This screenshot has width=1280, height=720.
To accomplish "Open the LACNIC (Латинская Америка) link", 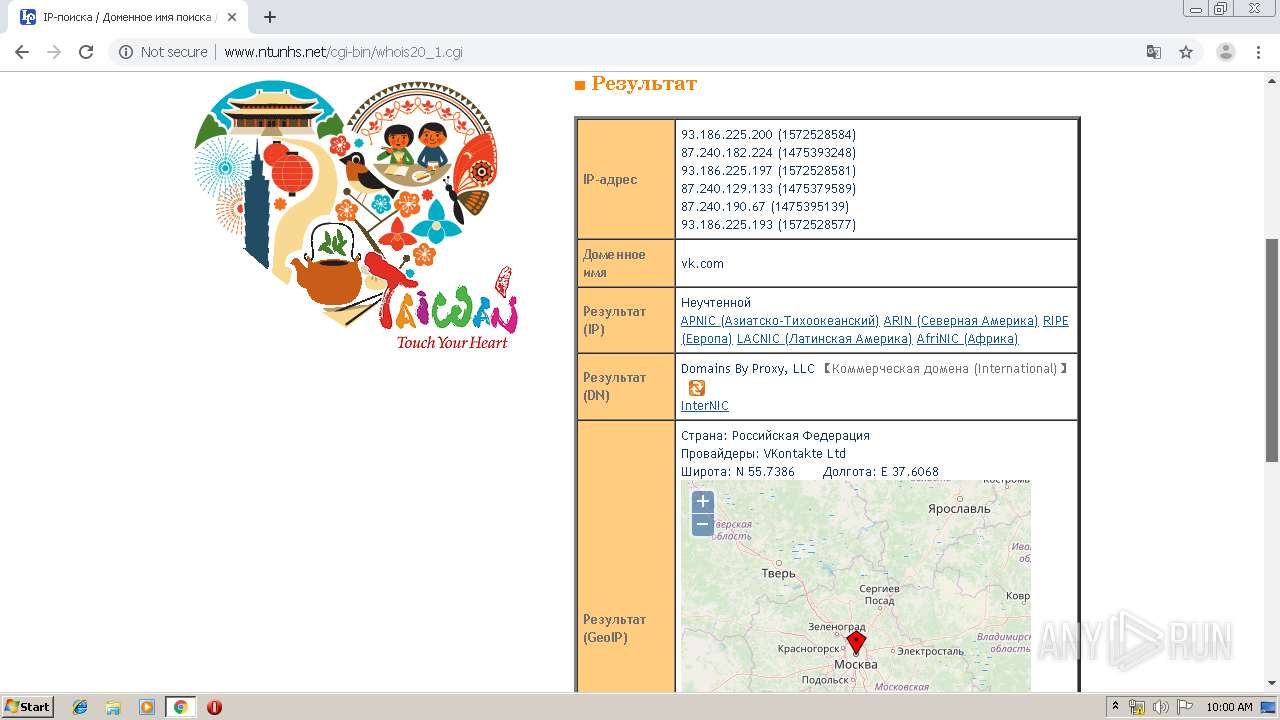I will (x=824, y=339).
